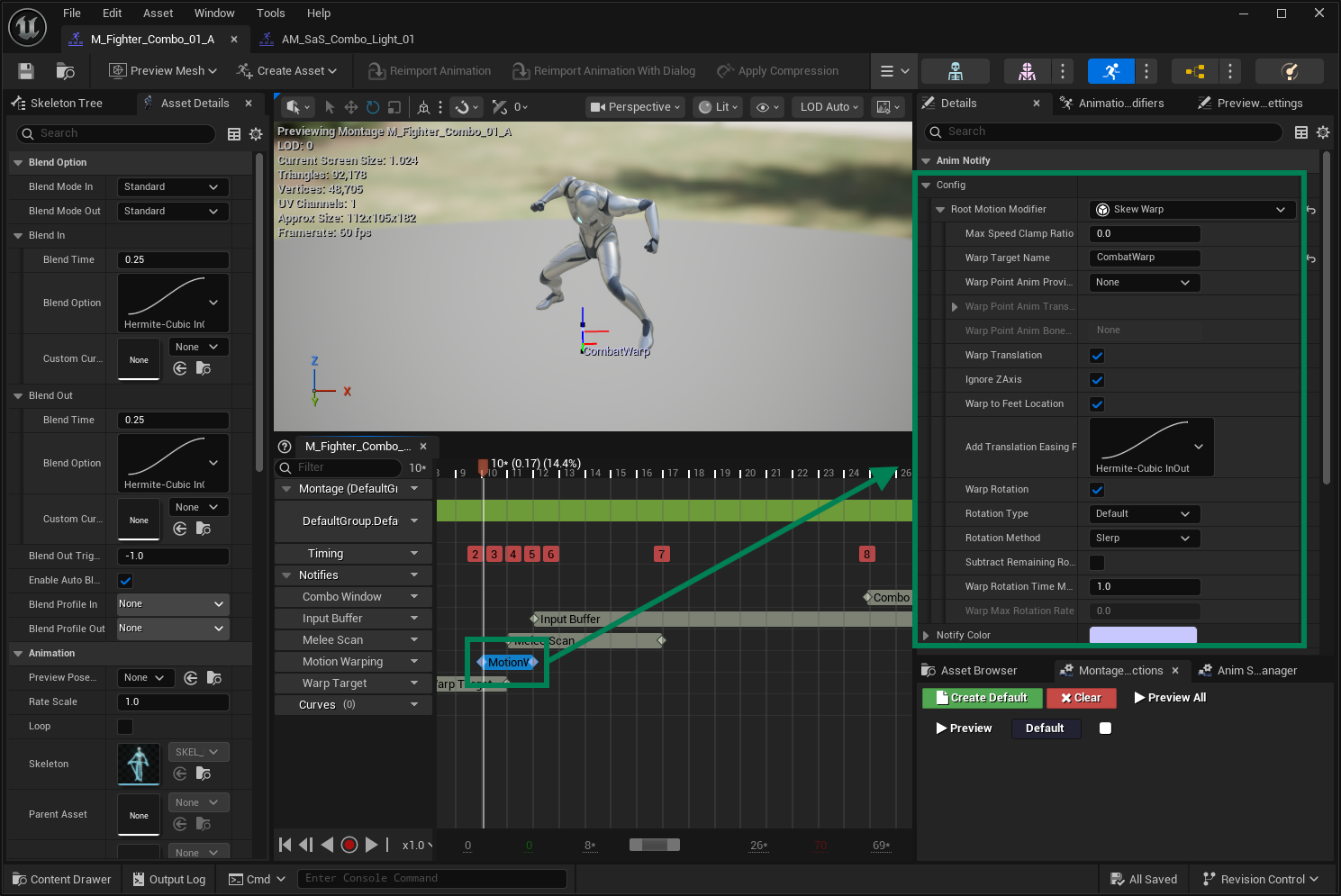Viewport: 1341px width, 896px height.
Task: Open the Physics asset mode icon
Action: 1289,71
